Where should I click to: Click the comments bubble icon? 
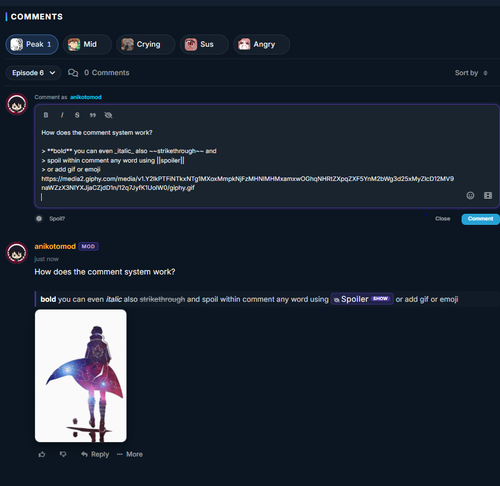(73, 73)
